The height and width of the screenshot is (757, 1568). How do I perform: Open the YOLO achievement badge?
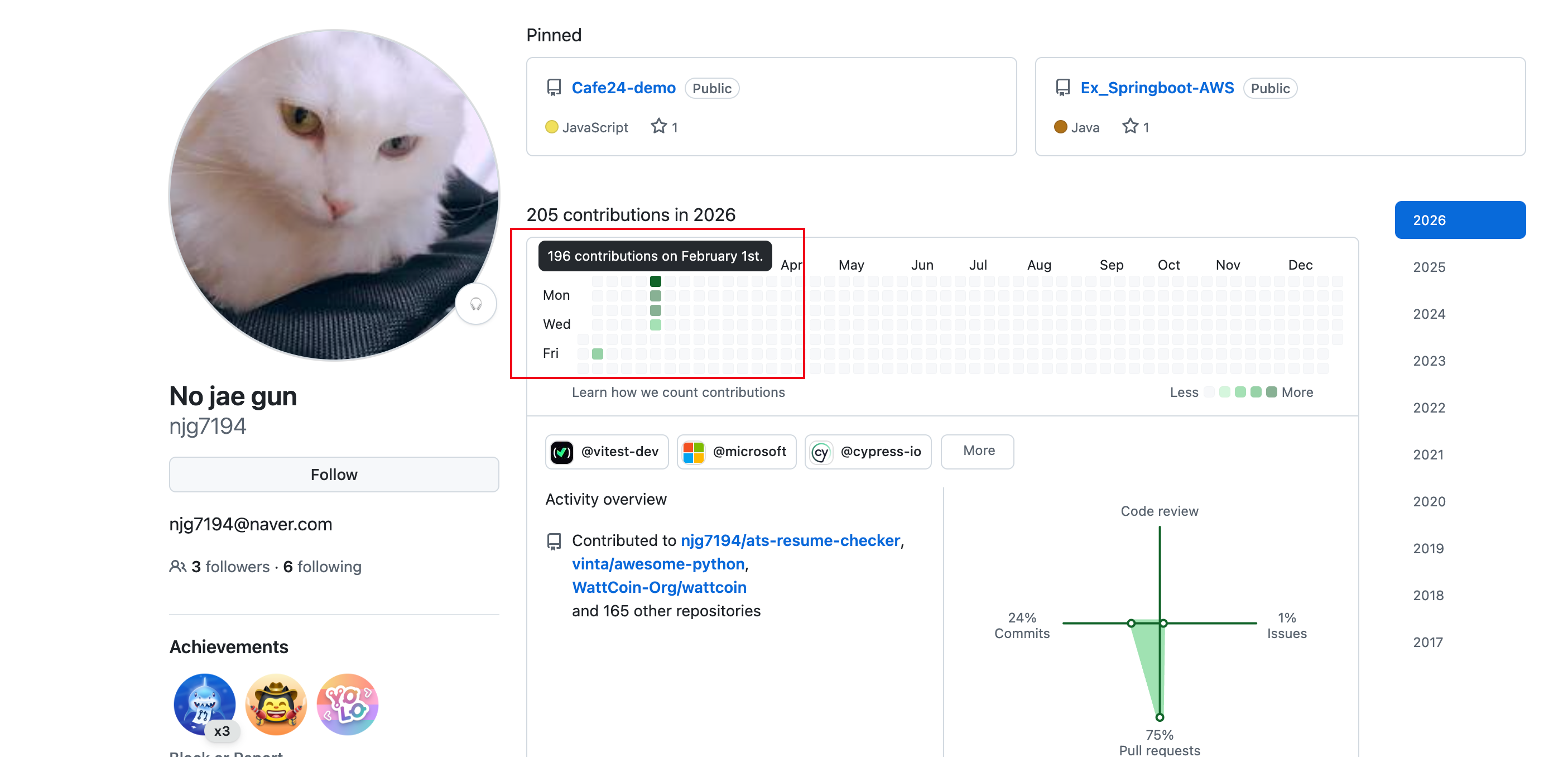[347, 705]
